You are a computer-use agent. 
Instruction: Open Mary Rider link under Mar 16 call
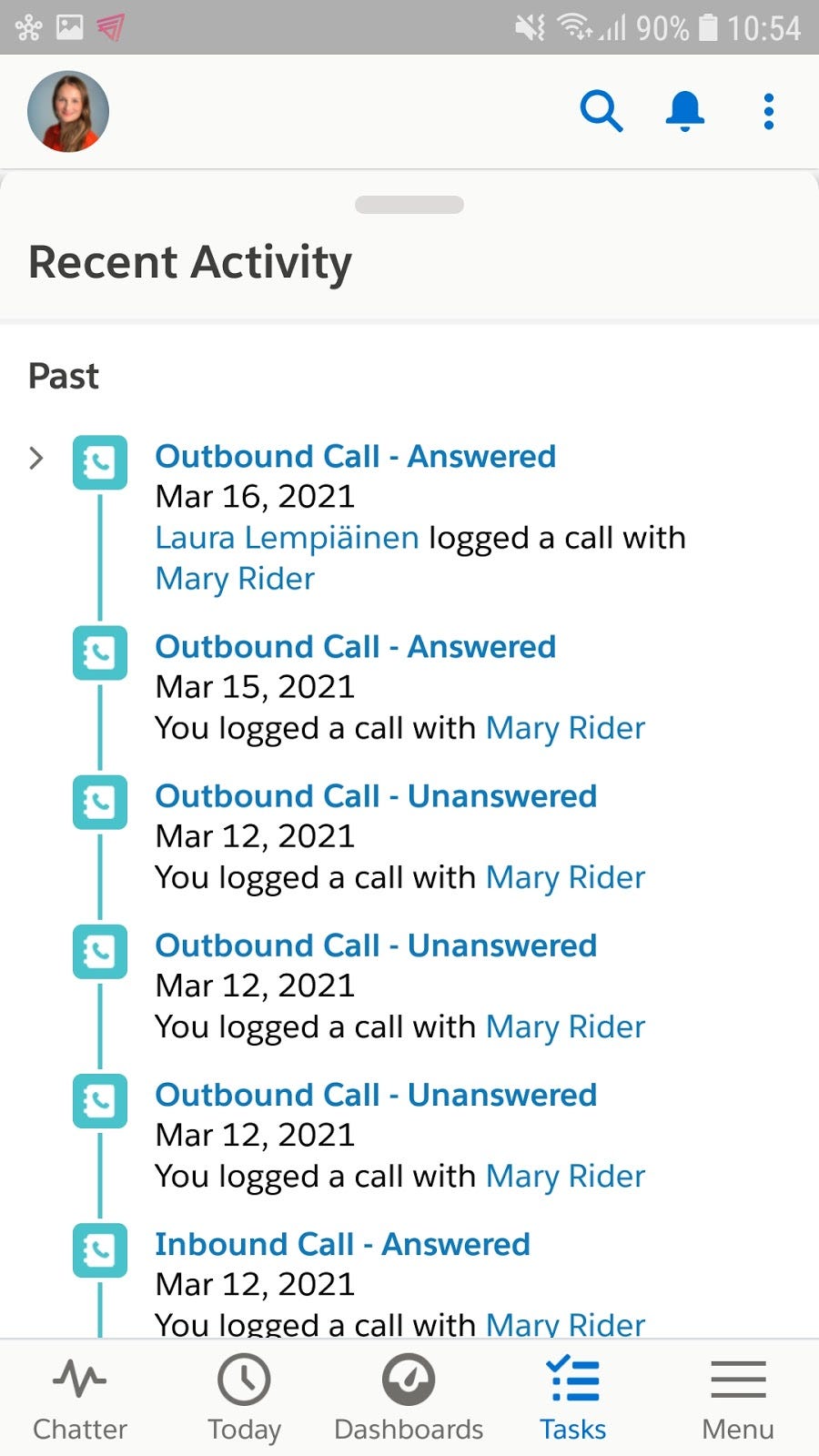pos(235,579)
